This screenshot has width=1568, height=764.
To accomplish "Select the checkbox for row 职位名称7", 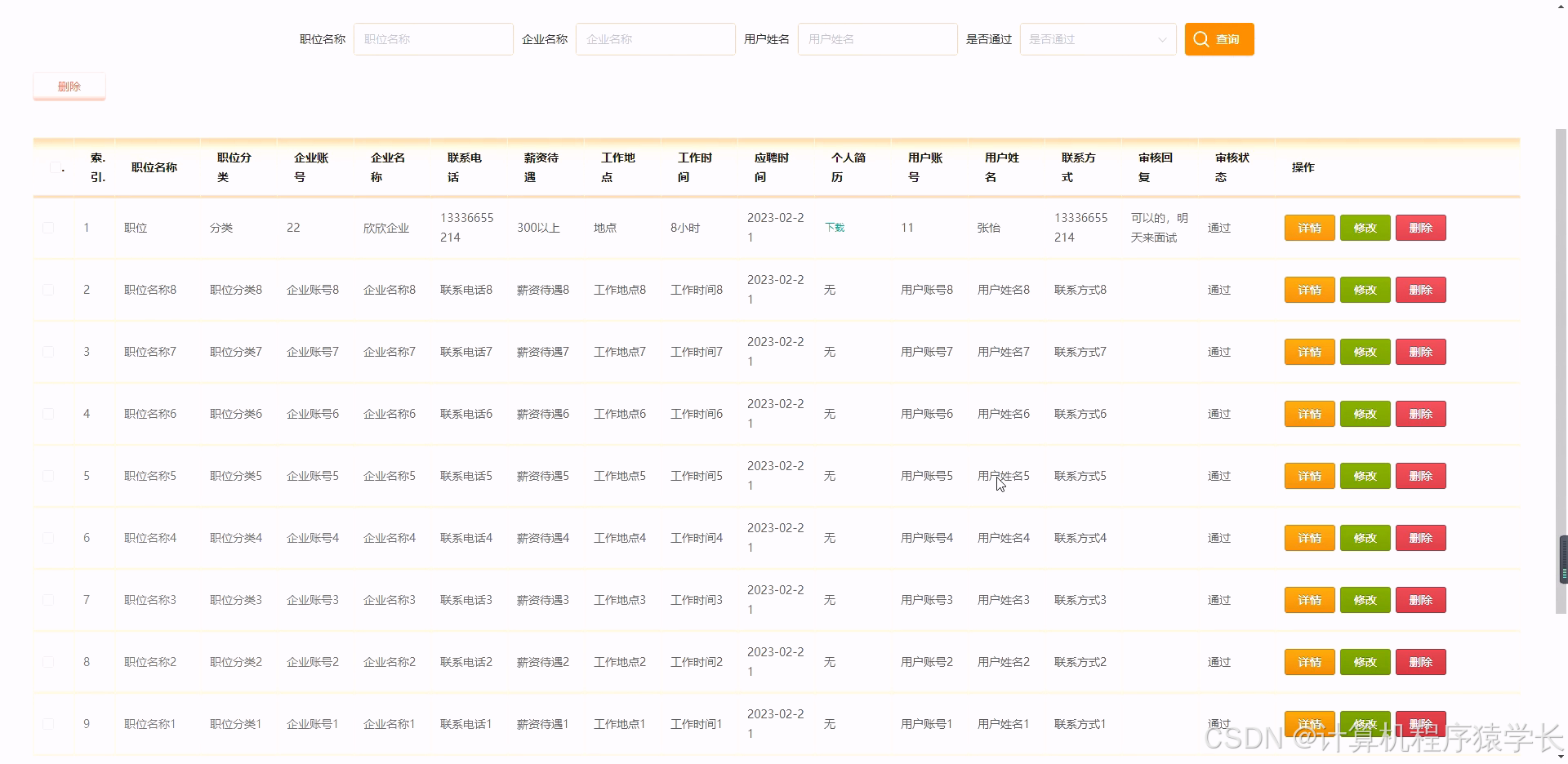I will [48, 352].
